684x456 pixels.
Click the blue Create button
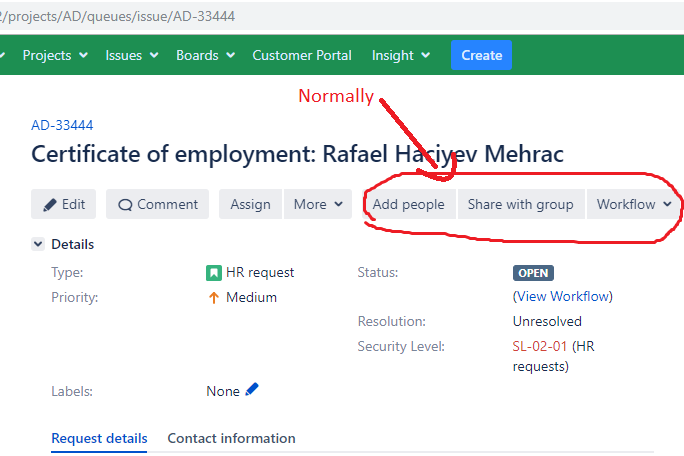(481, 55)
